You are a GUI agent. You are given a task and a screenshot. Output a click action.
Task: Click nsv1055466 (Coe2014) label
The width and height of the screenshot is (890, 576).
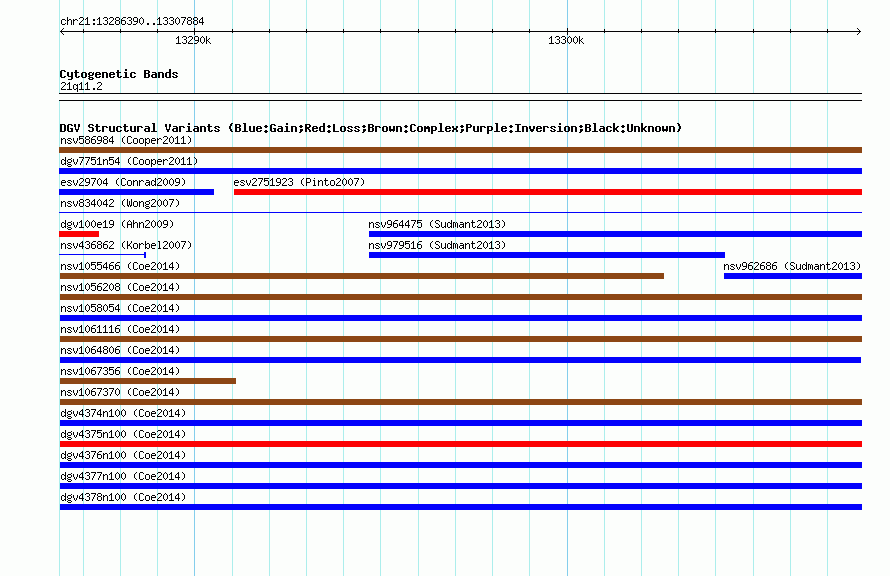[x=120, y=266]
